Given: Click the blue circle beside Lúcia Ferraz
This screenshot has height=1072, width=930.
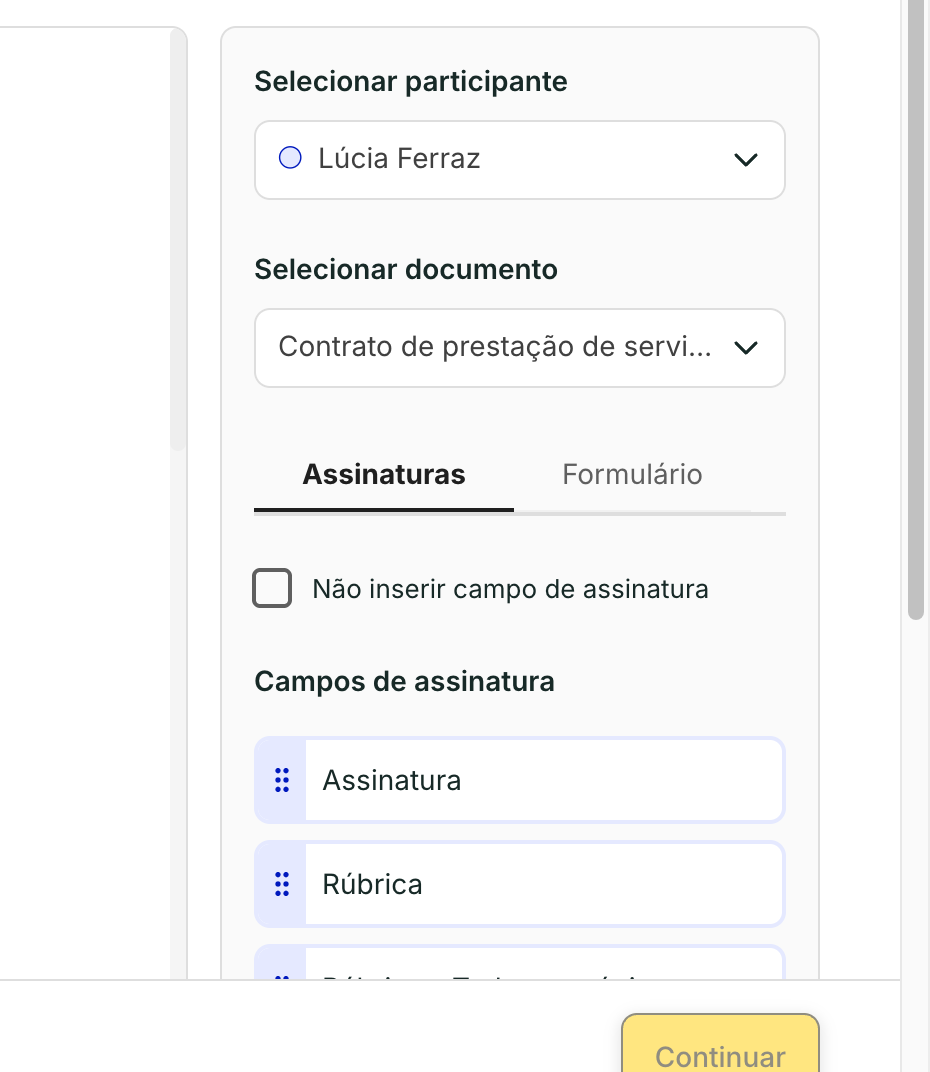Looking at the screenshot, I should (290, 158).
